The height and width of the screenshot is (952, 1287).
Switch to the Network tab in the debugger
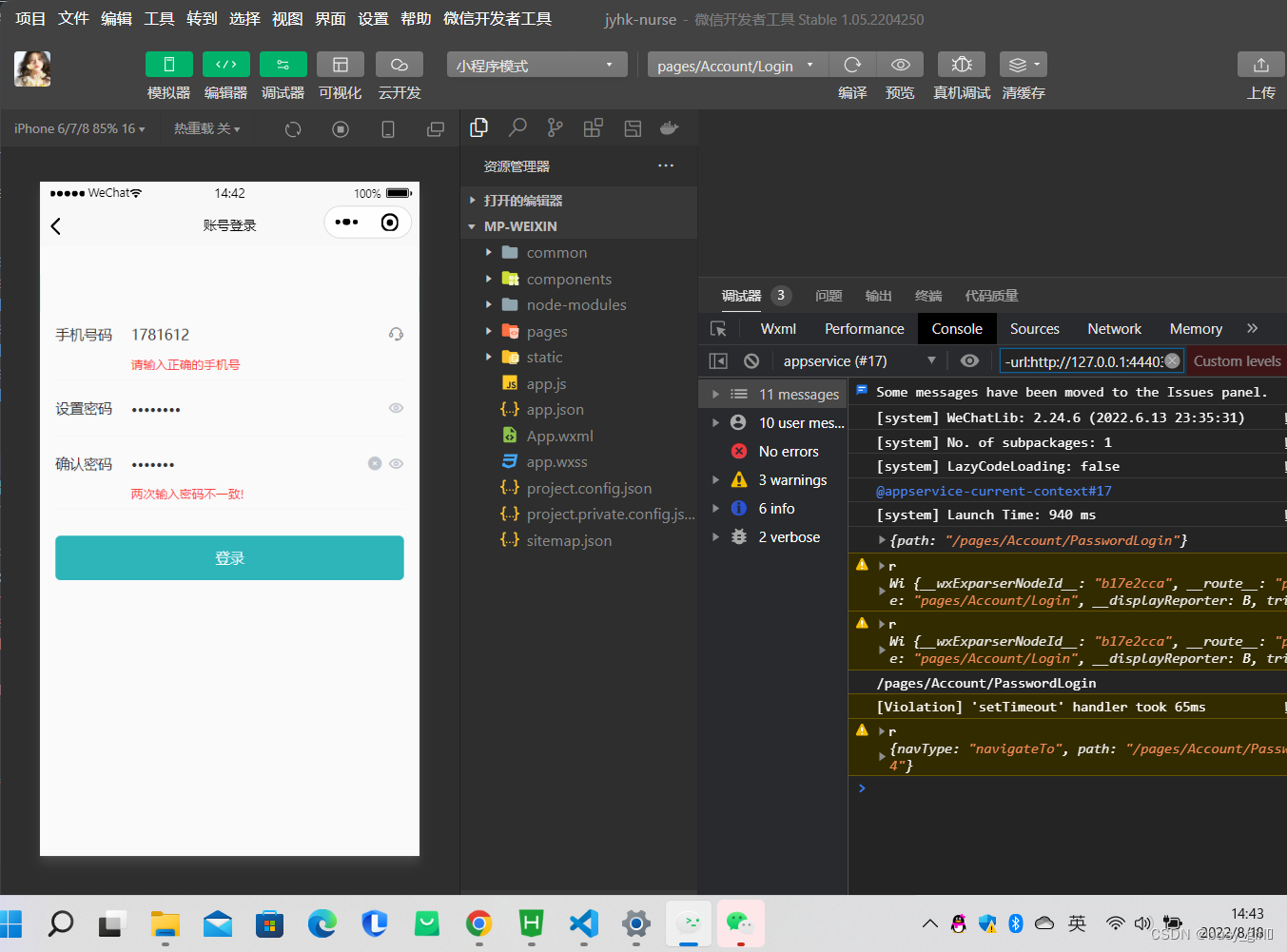[1114, 328]
